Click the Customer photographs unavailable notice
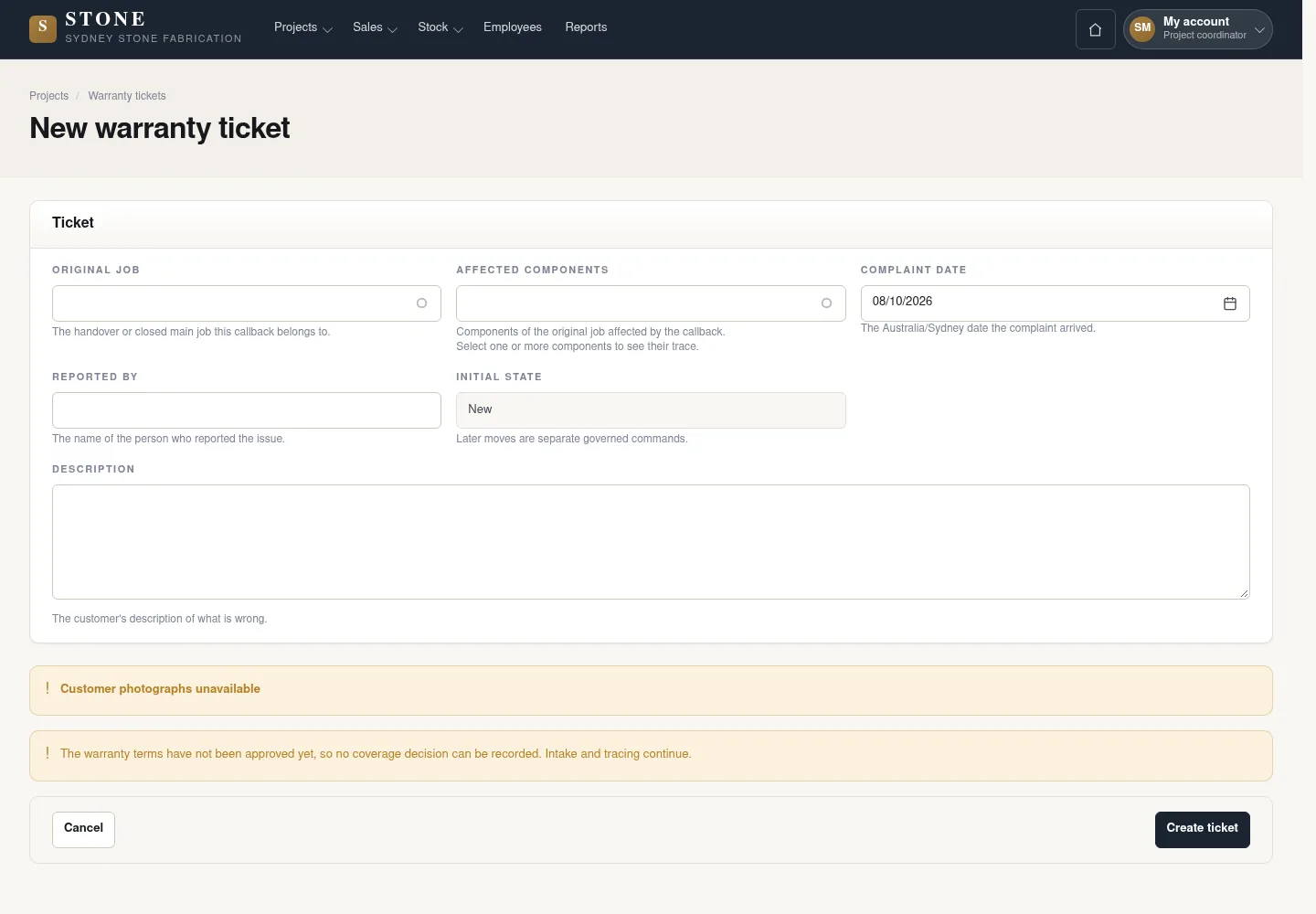This screenshot has width=1316, height=914. click(651, 691)
